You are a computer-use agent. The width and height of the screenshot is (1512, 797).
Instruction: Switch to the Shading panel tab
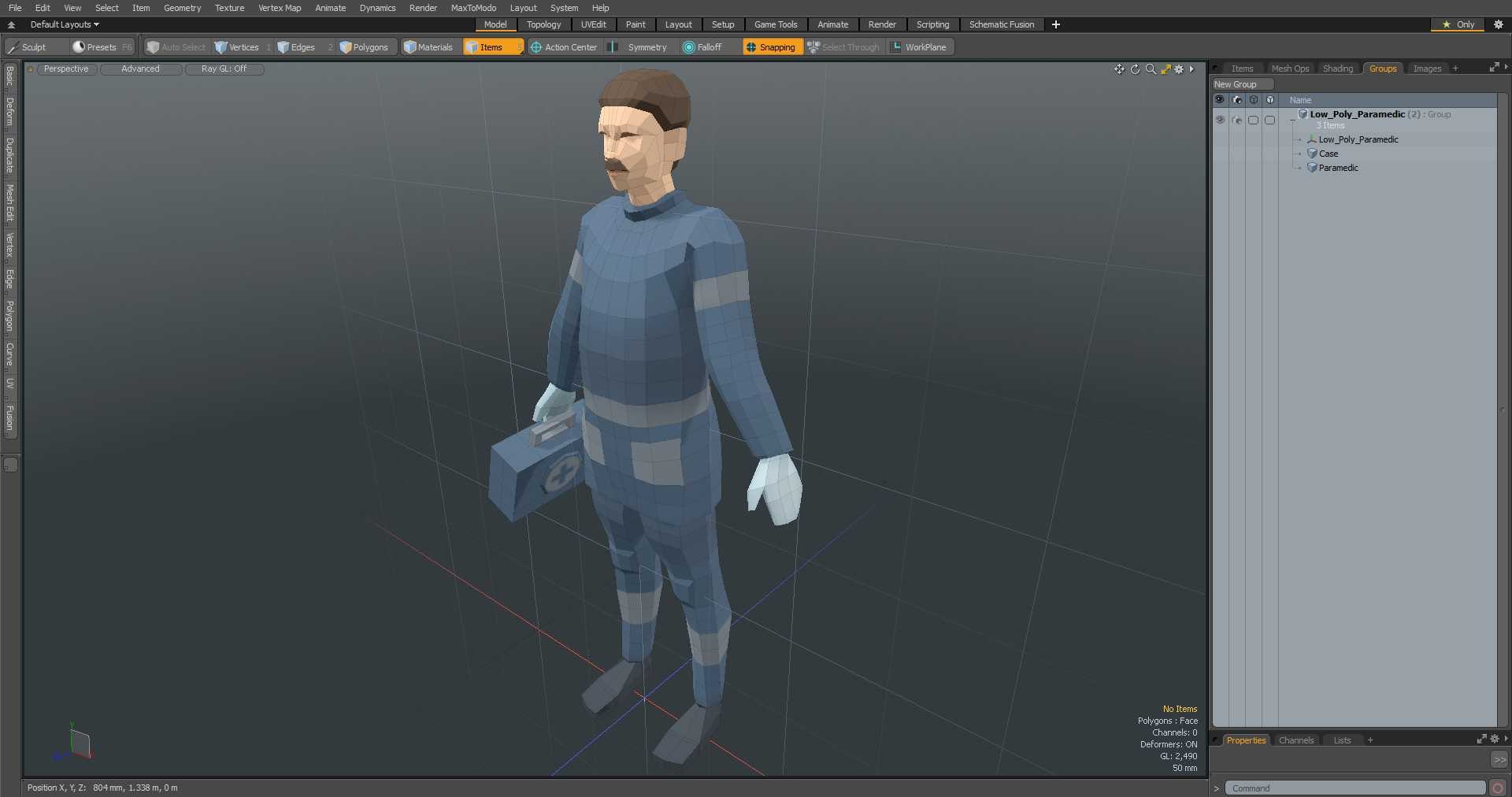[x=1338, y=69]
